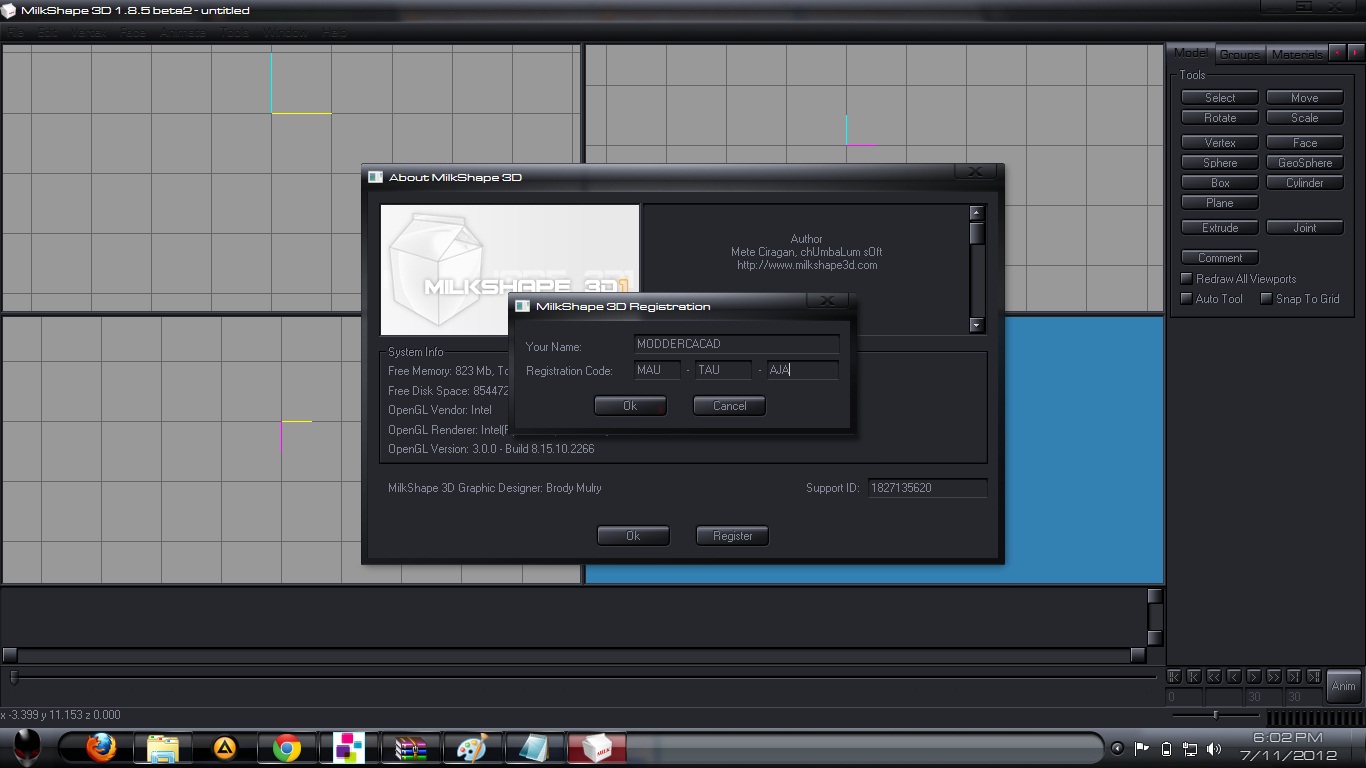Click the orange triangle taskbar app icon
1366x768 pixels.
click(x=225, y=748)
